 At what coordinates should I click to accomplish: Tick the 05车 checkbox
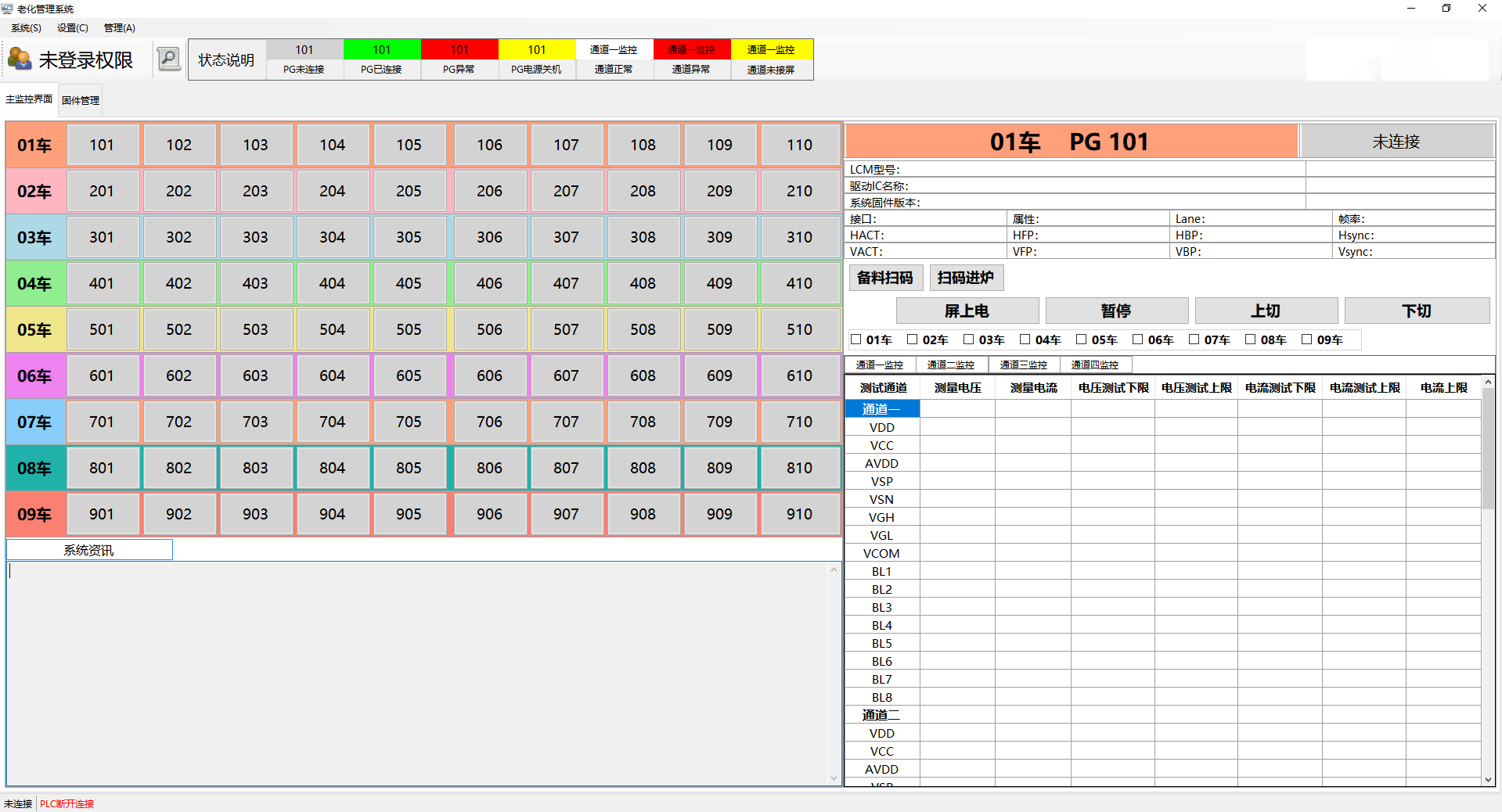(1082, 340)
